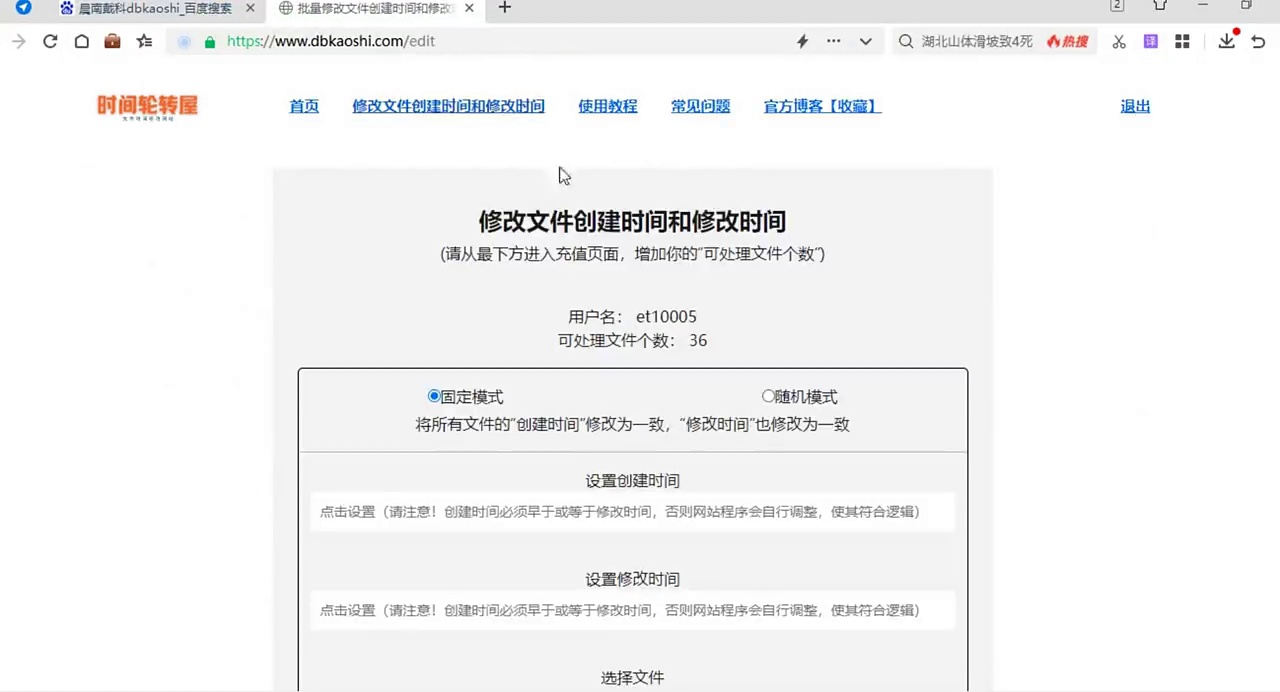Open the three-dots address bar menu

[833, 41]
